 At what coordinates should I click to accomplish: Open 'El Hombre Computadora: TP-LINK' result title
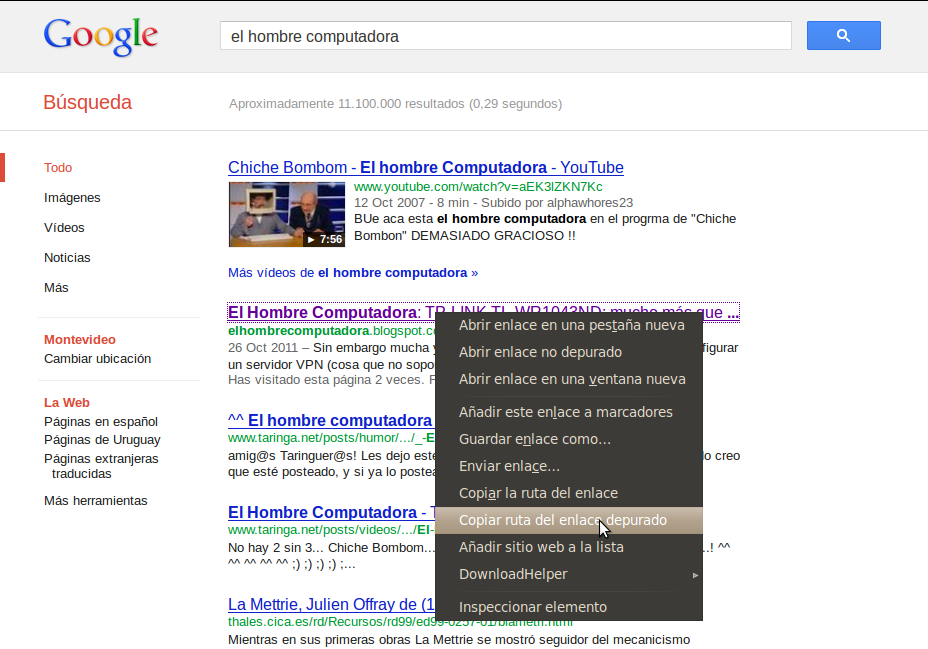pos(331,312)
